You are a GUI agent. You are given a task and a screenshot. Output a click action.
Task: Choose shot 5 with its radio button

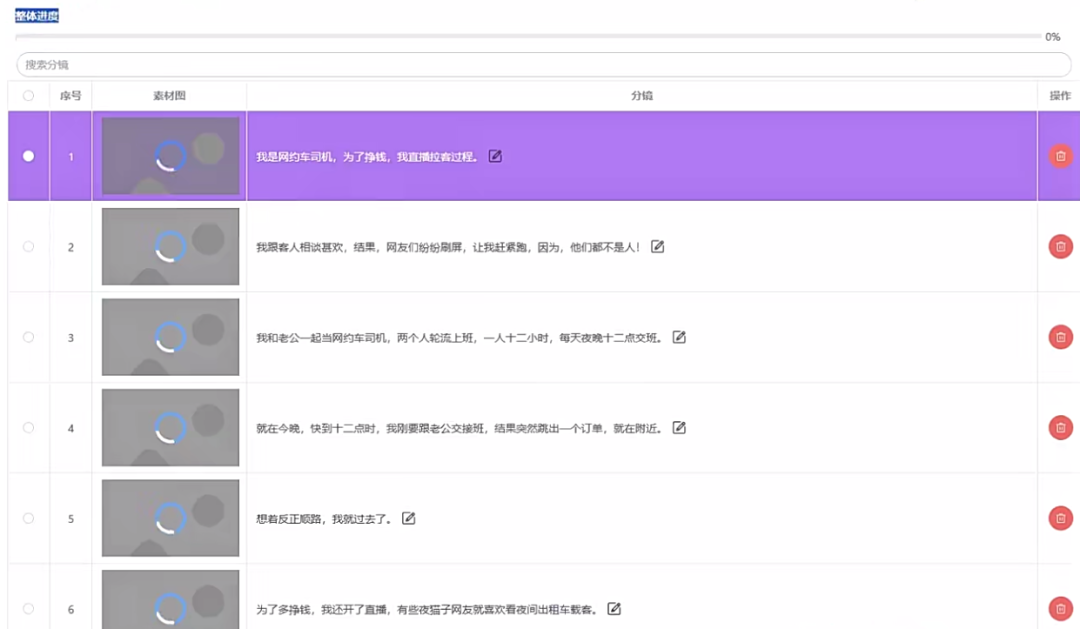click(29, 518)
